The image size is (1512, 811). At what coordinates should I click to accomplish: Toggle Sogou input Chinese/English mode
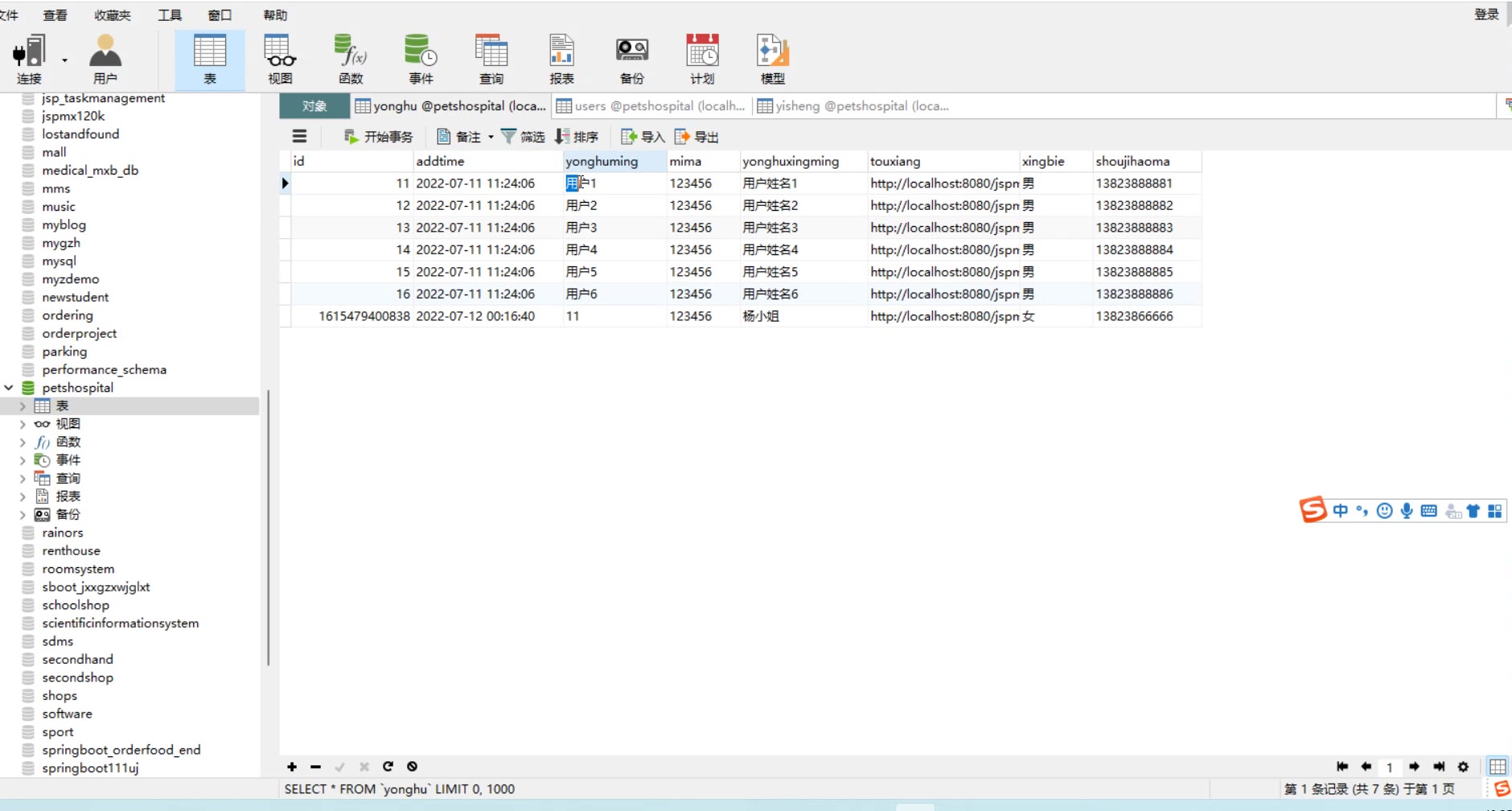[x=1340, y=511]
